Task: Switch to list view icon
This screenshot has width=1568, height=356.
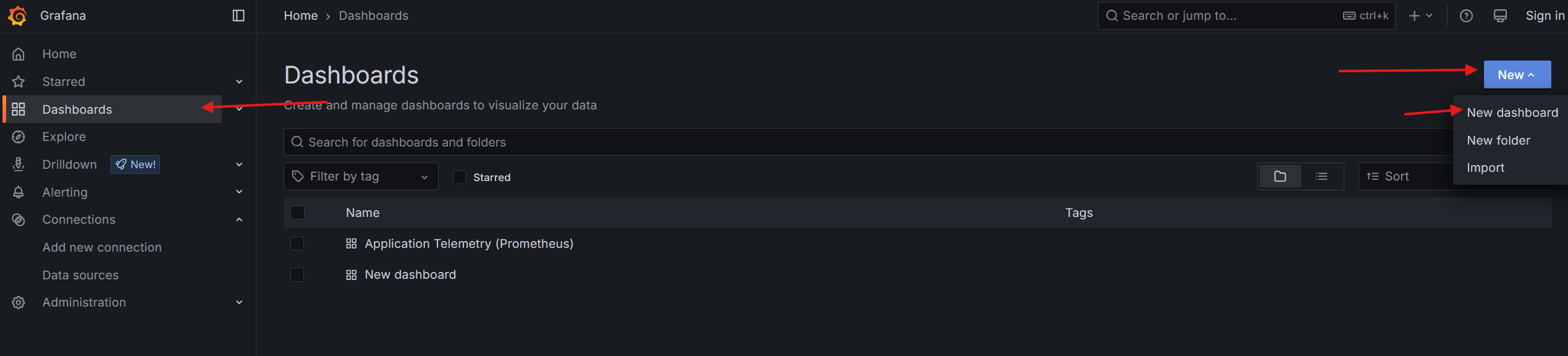Action: click(x=1321, y=177)
